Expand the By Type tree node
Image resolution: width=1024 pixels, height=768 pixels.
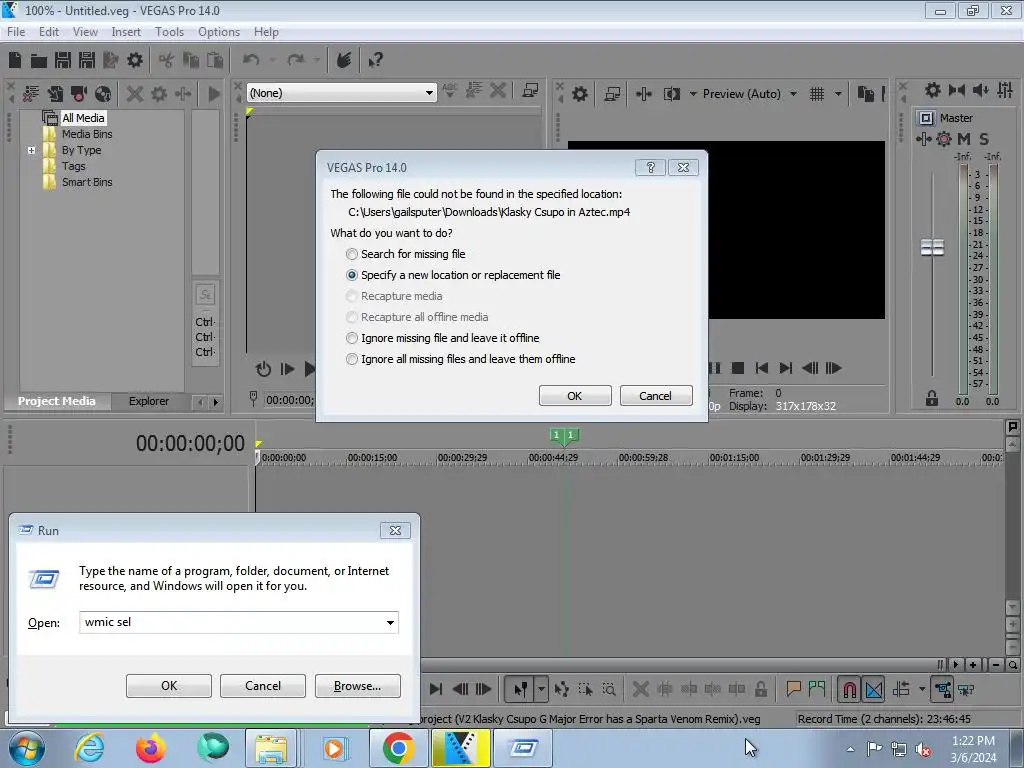(x=31, y=150)
